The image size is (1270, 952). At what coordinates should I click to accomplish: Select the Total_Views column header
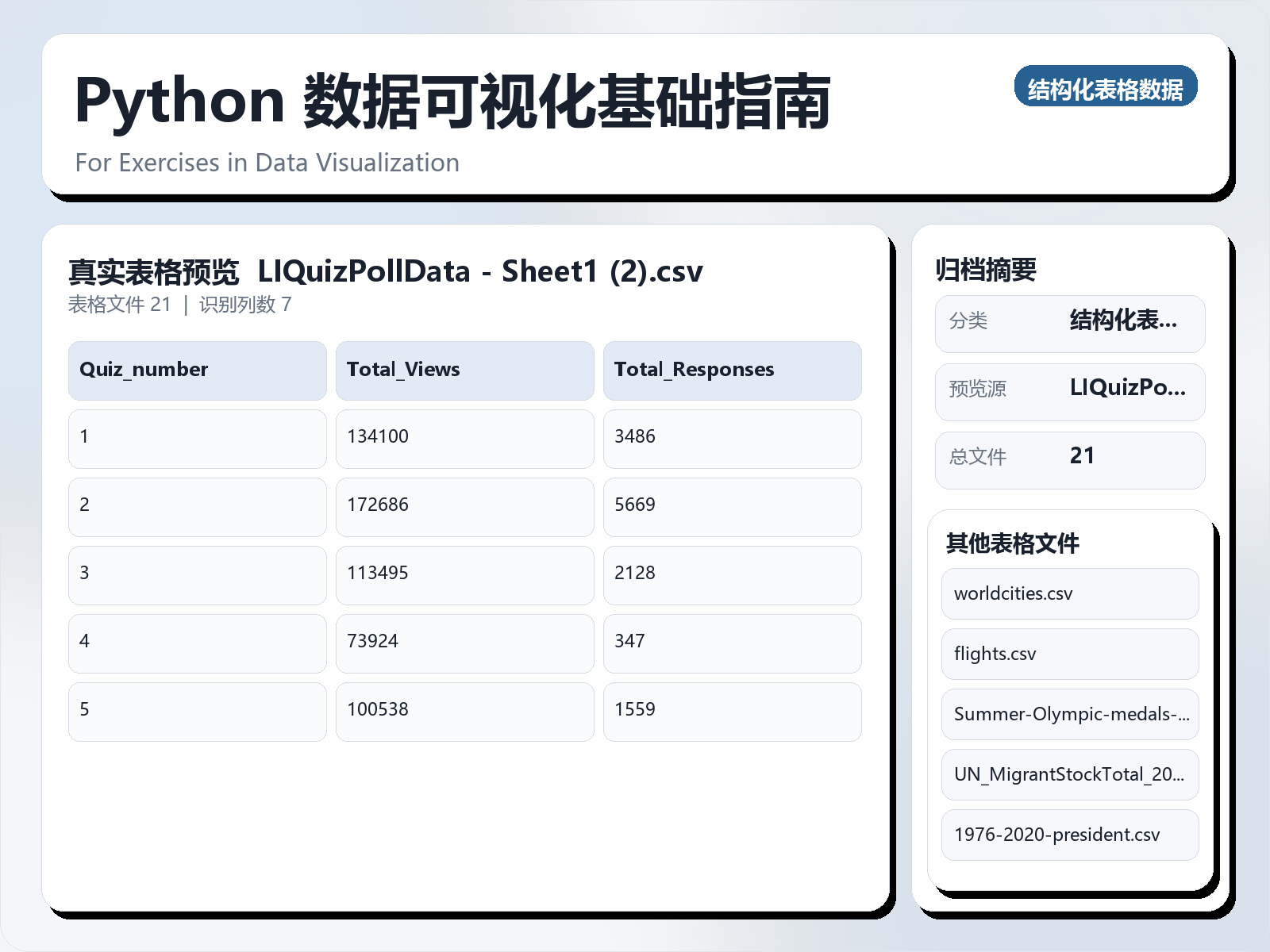pos(465,370)
